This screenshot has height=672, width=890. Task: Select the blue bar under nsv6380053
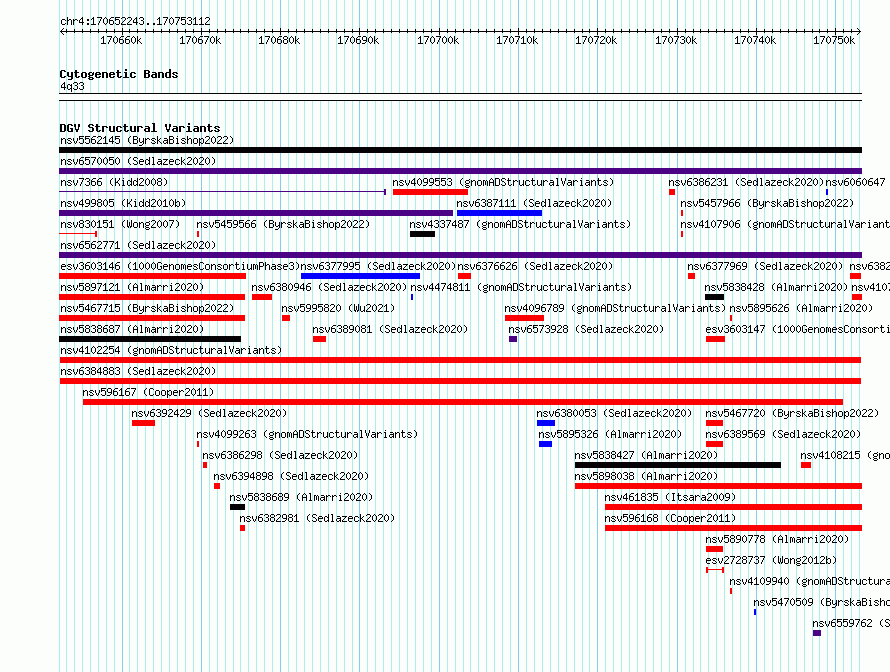pos(546,423)
